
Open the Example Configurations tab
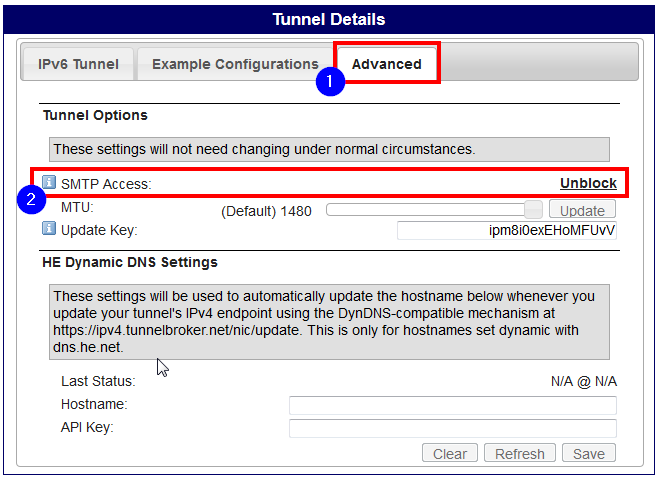235,64
